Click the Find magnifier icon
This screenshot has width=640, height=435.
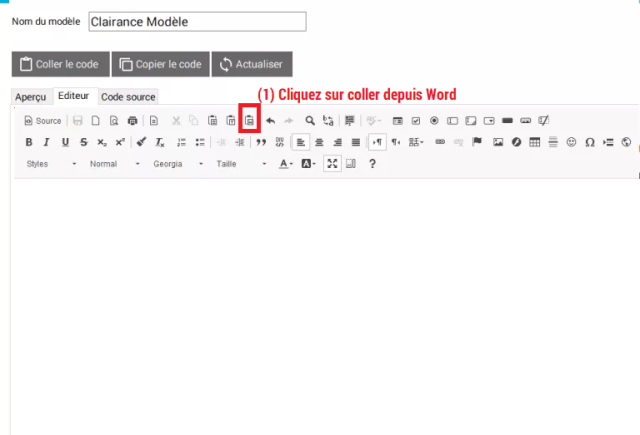click(310, 120)
